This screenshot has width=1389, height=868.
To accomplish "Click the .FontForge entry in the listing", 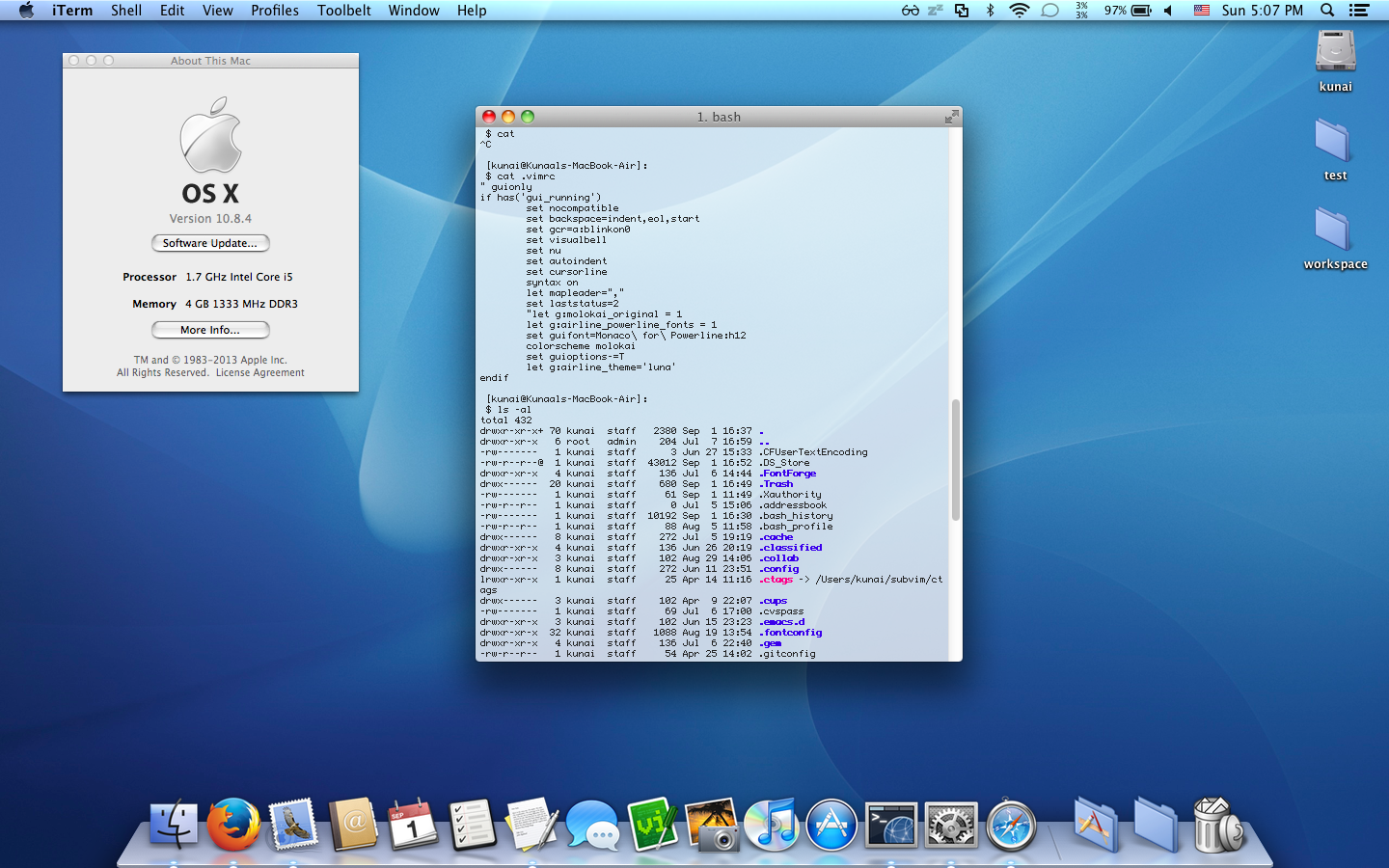I will click(787, 474).
